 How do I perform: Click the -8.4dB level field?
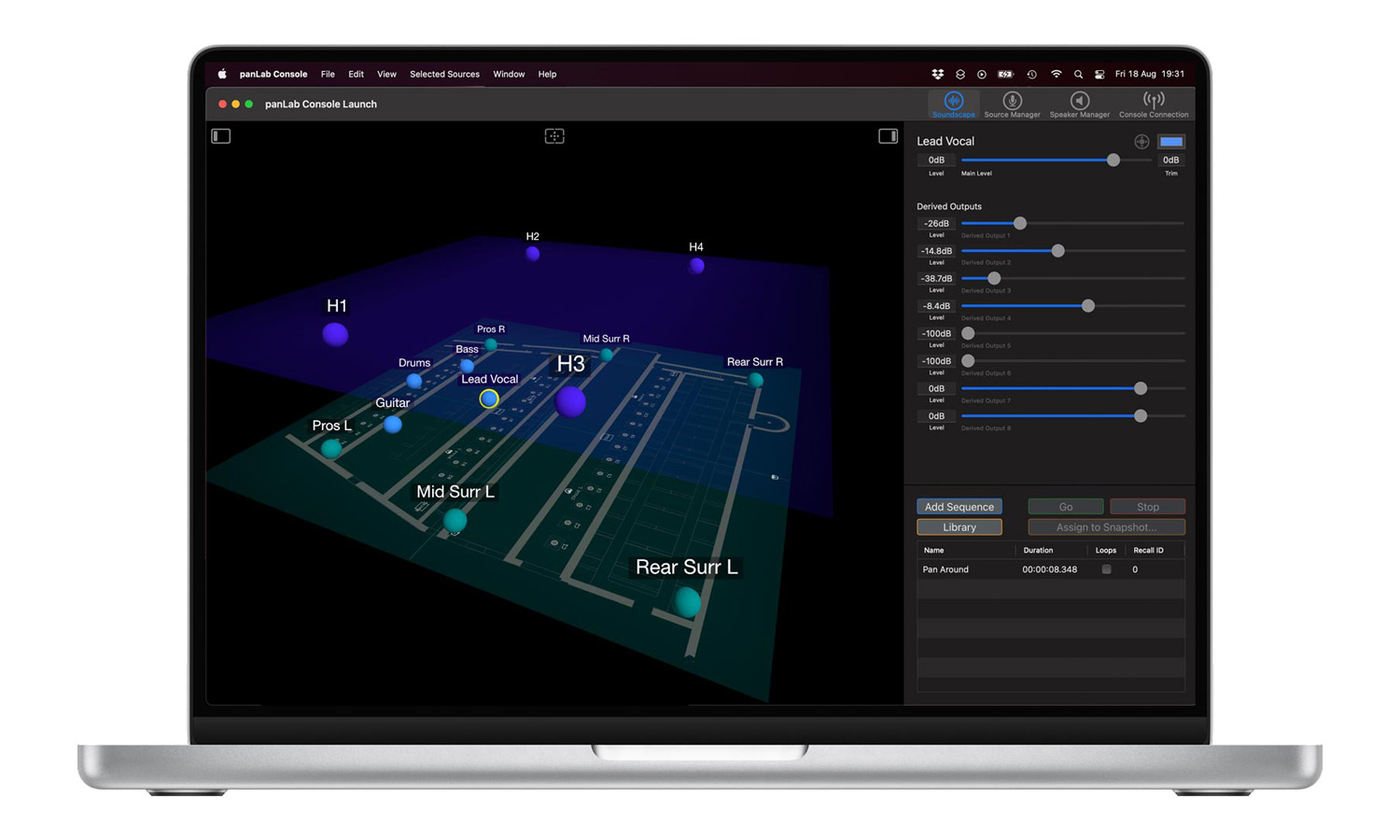click(x=936, y=306)
